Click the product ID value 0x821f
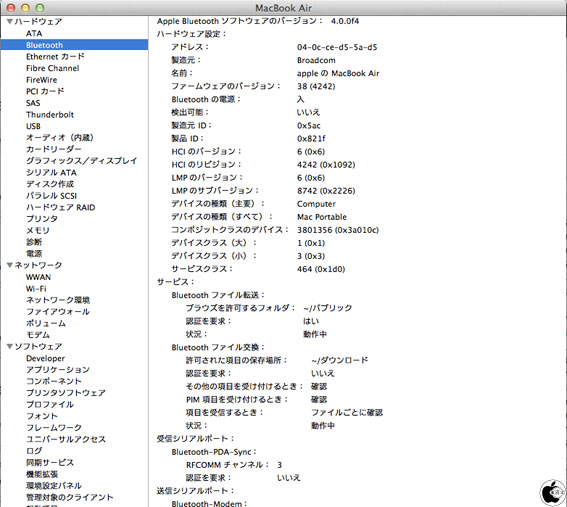 coord(311,139)
